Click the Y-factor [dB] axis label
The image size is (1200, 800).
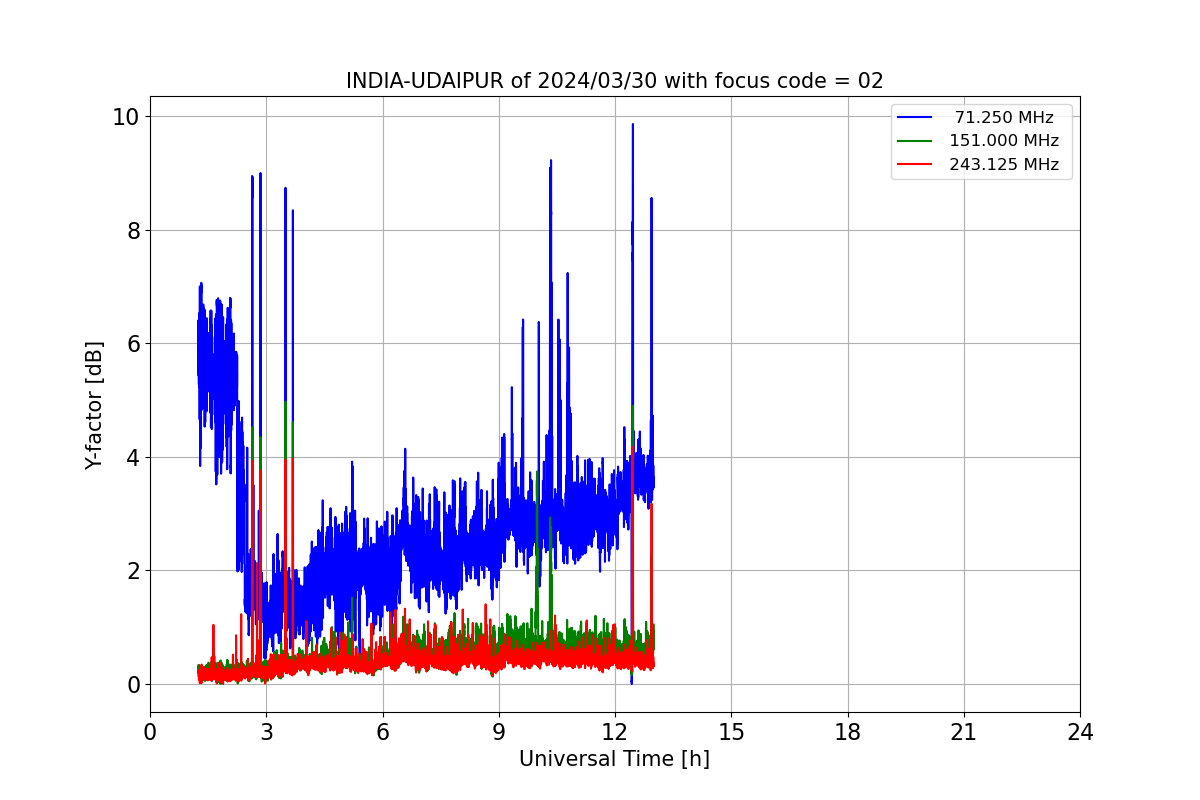pyautogui.click(x=94, y=405)
